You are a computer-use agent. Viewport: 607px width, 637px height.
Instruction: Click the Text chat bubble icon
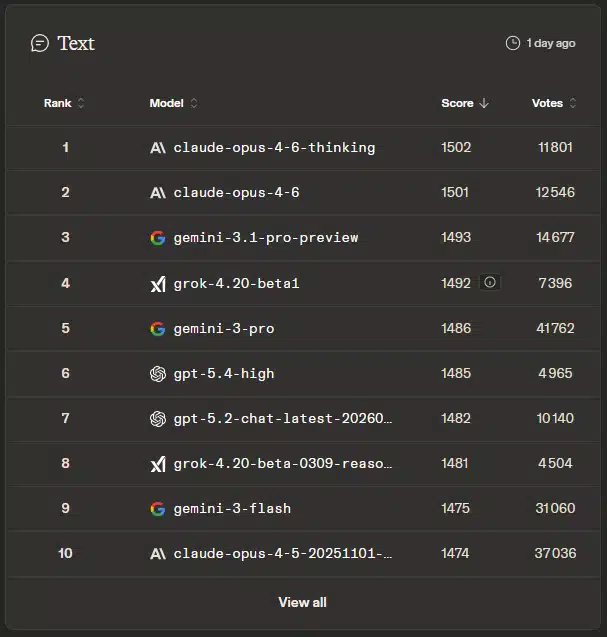point(40,43)
